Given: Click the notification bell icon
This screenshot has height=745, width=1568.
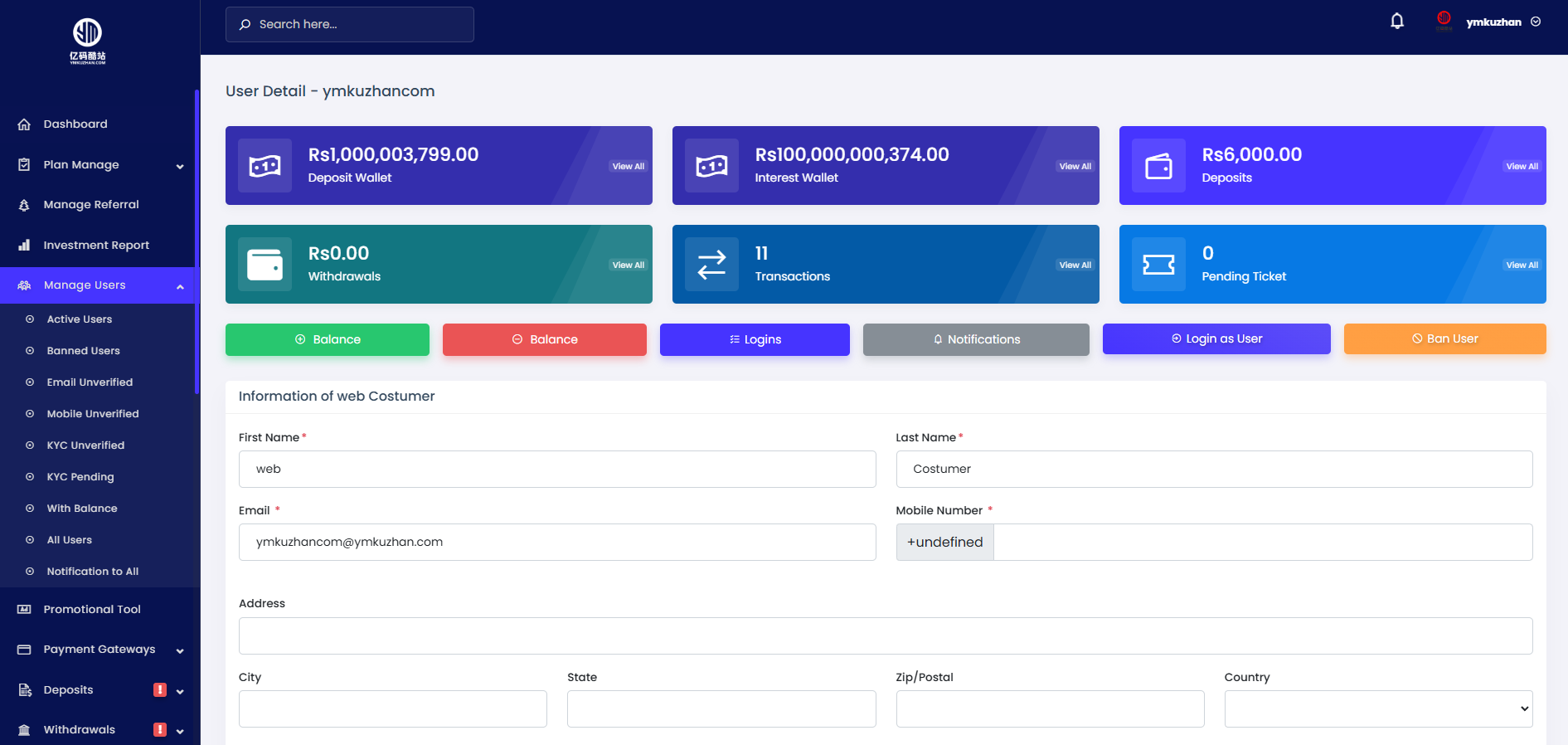Looking at the screenshot, I should click(x=1397, y=22).
